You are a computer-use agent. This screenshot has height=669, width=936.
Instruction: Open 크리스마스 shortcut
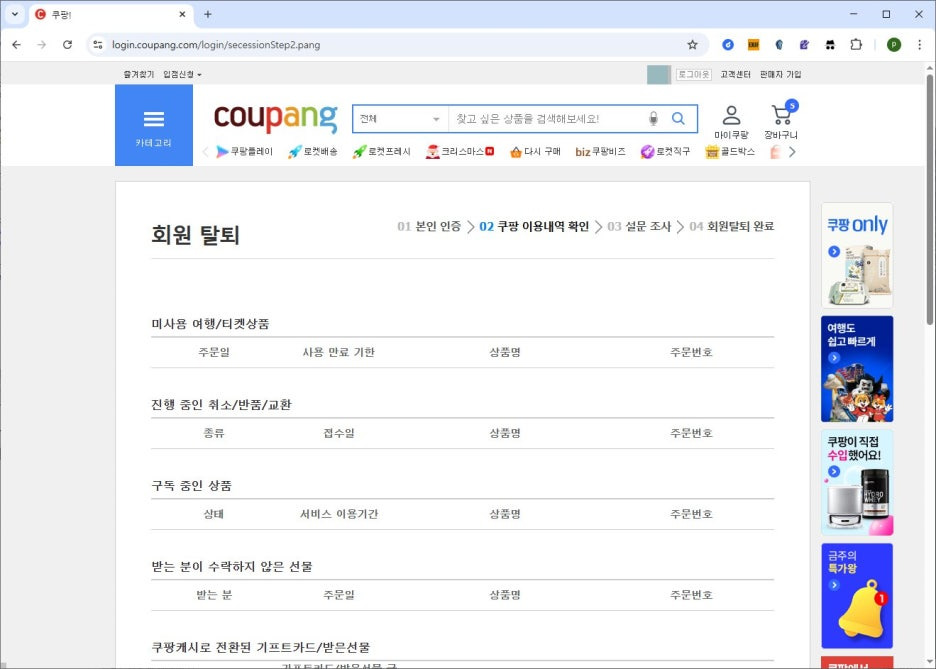pos(460,152)
